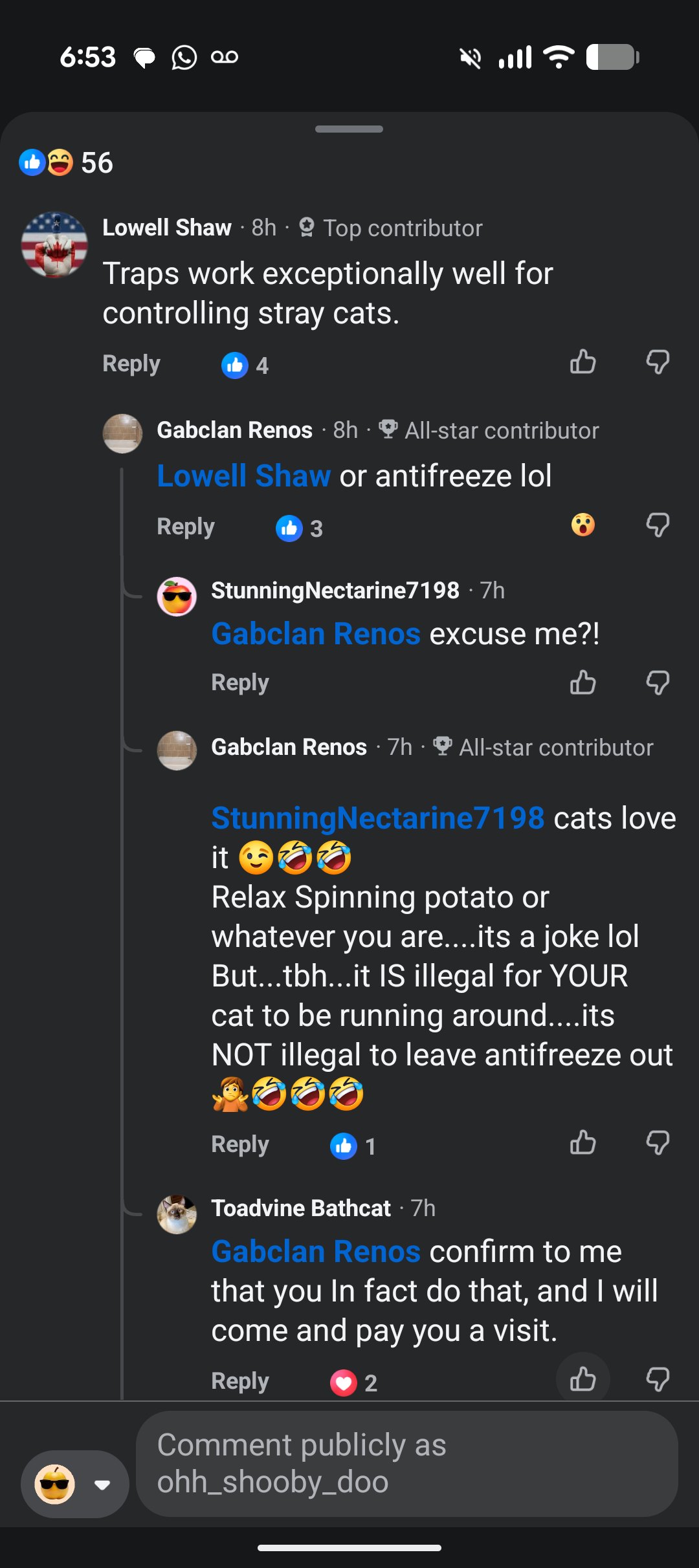This screenshot has height=1568, width=699.
Task: View the 56 reactions summary
Action: tap(66, 162)
